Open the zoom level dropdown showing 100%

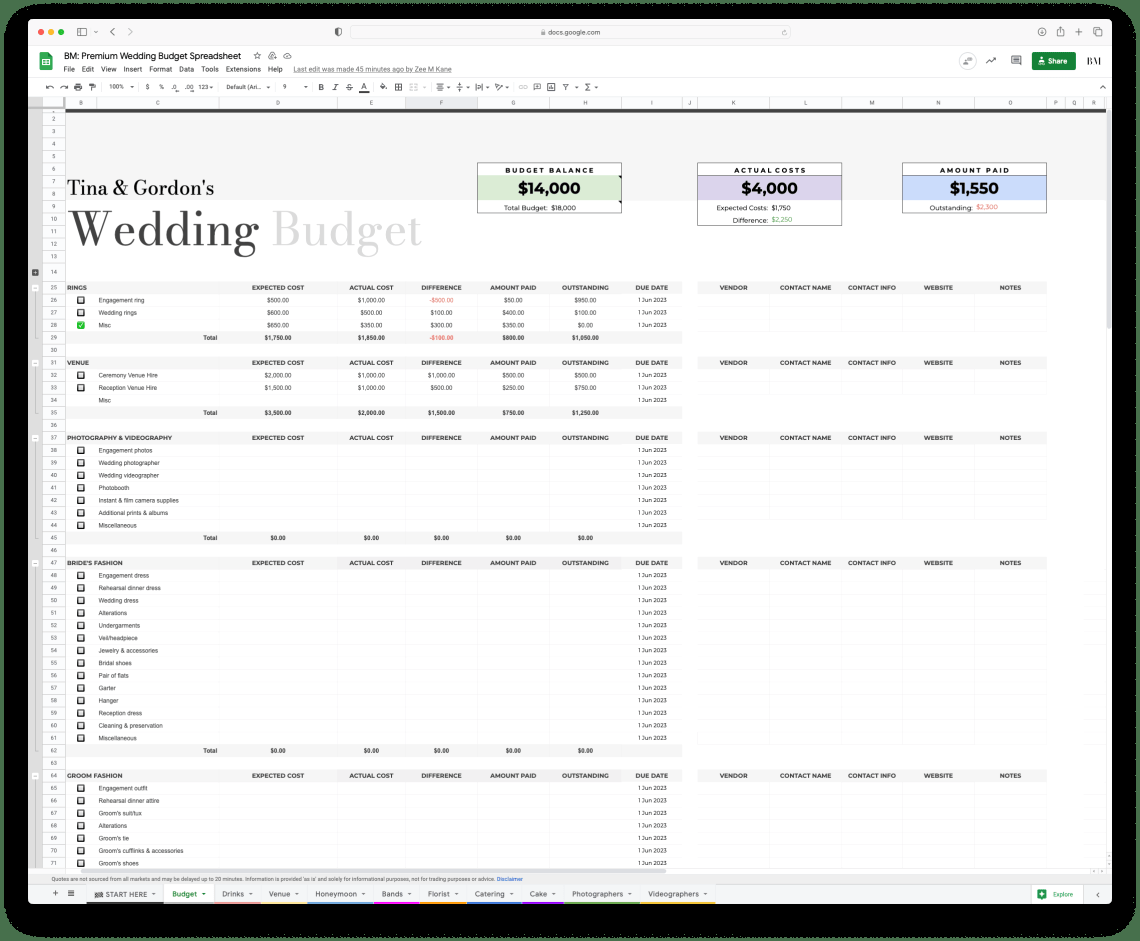click(119, 87)
